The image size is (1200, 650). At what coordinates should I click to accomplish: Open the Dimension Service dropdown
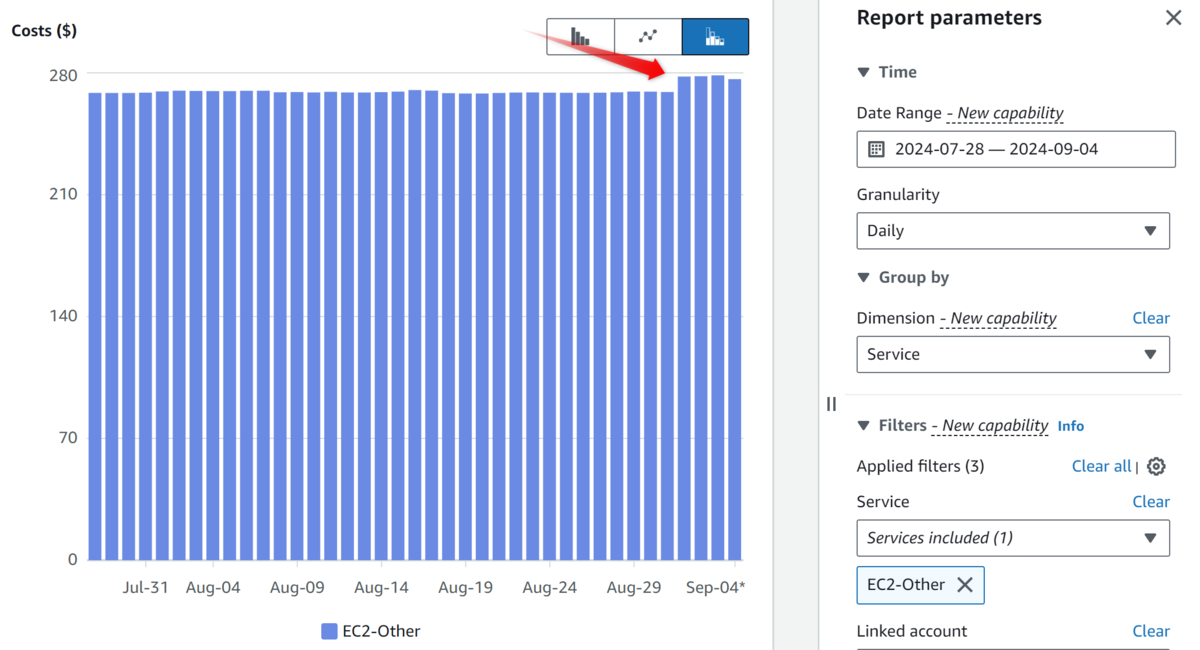pyautogui.click(x=1013, y=354)
